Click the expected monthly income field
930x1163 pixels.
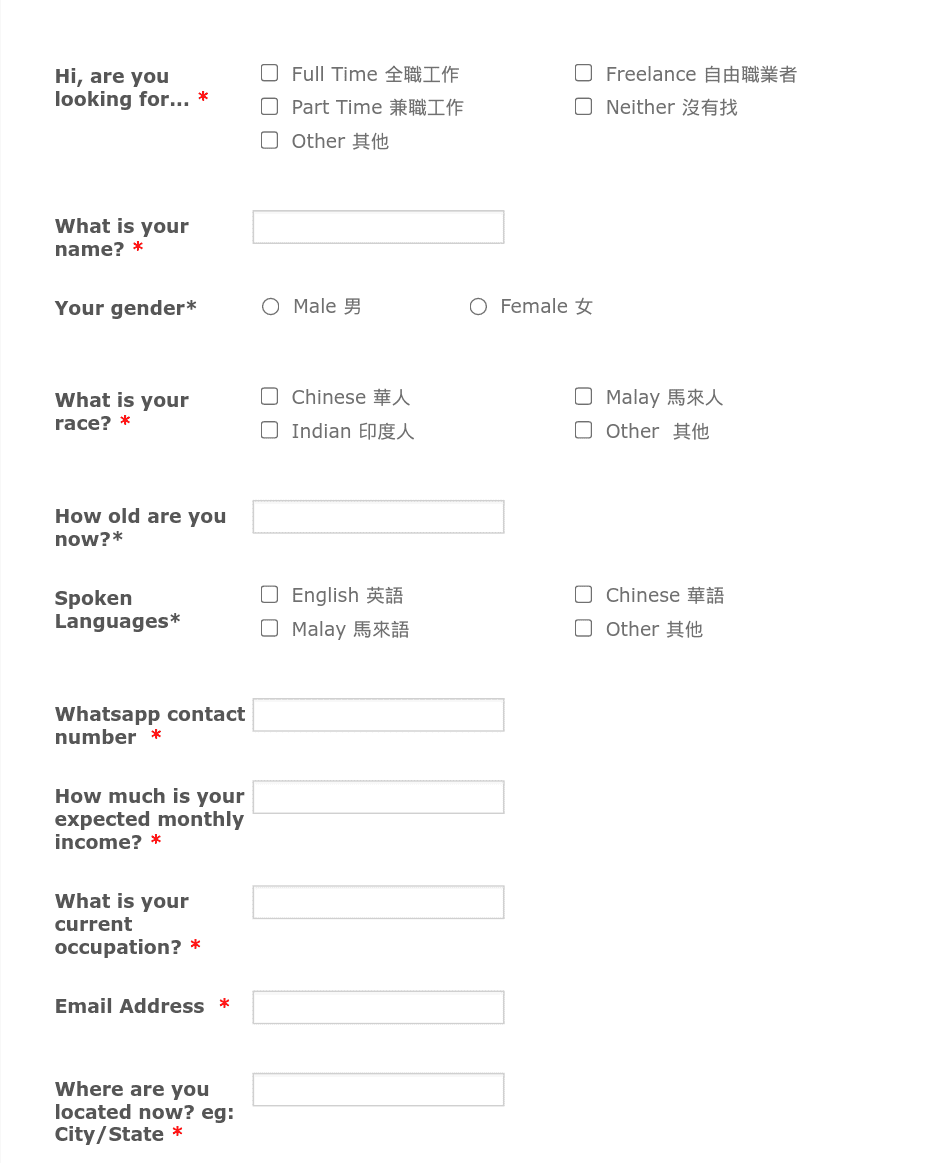[x=378, y=797]
